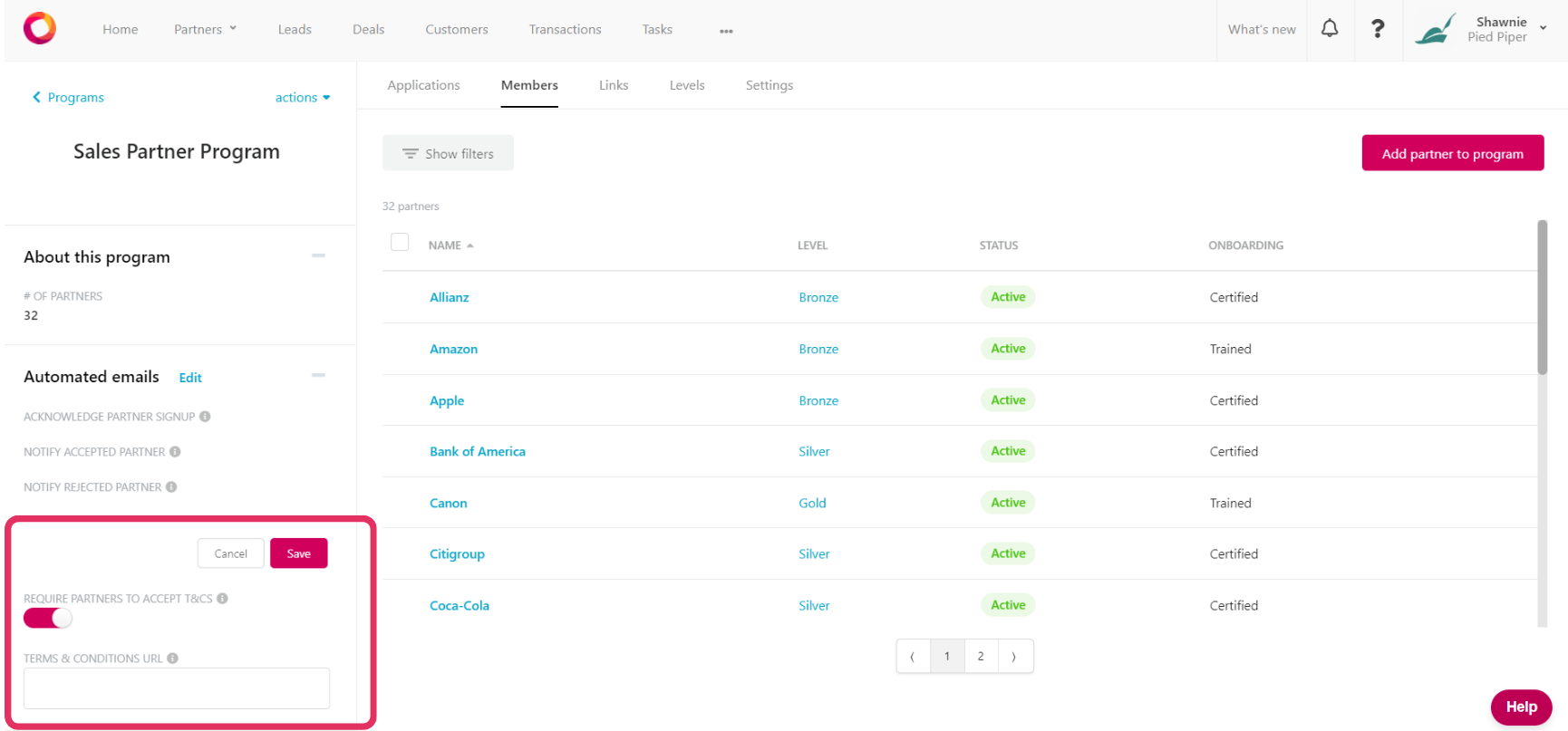Go to previous page arrow in pagination
The image size is (1568, 731).
[x=913, y=657]
